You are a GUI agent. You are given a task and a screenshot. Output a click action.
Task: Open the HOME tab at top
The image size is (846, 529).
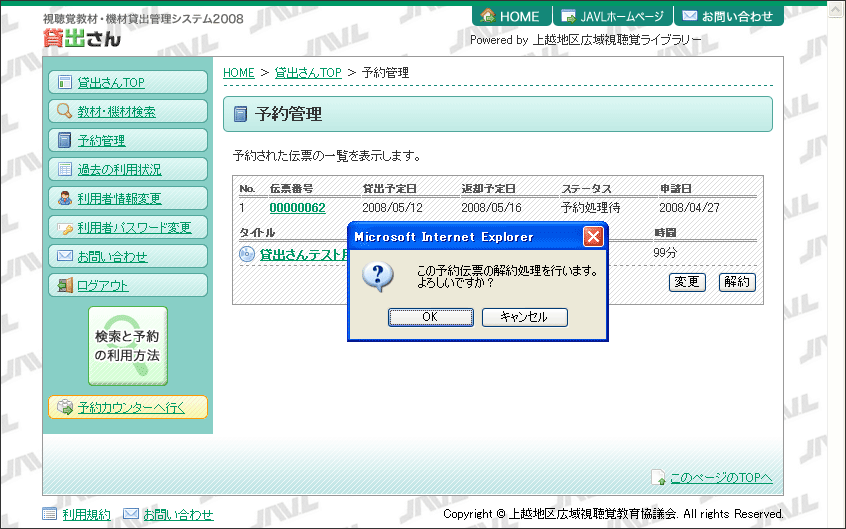point(511,16)
